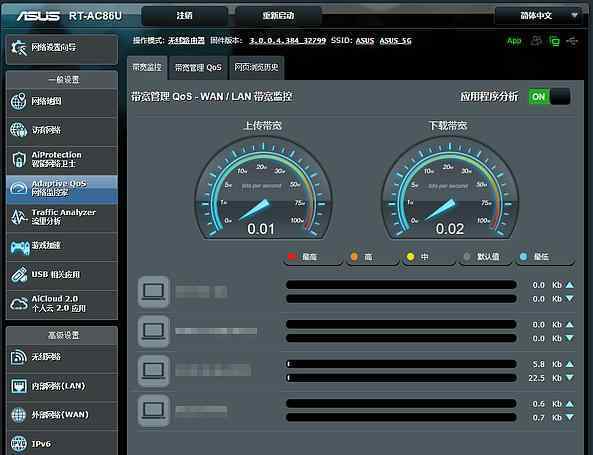This screenshot has width=593, height=455.
Task: Click the 重新启动 reboot button
Action: [x=278, y=16]
